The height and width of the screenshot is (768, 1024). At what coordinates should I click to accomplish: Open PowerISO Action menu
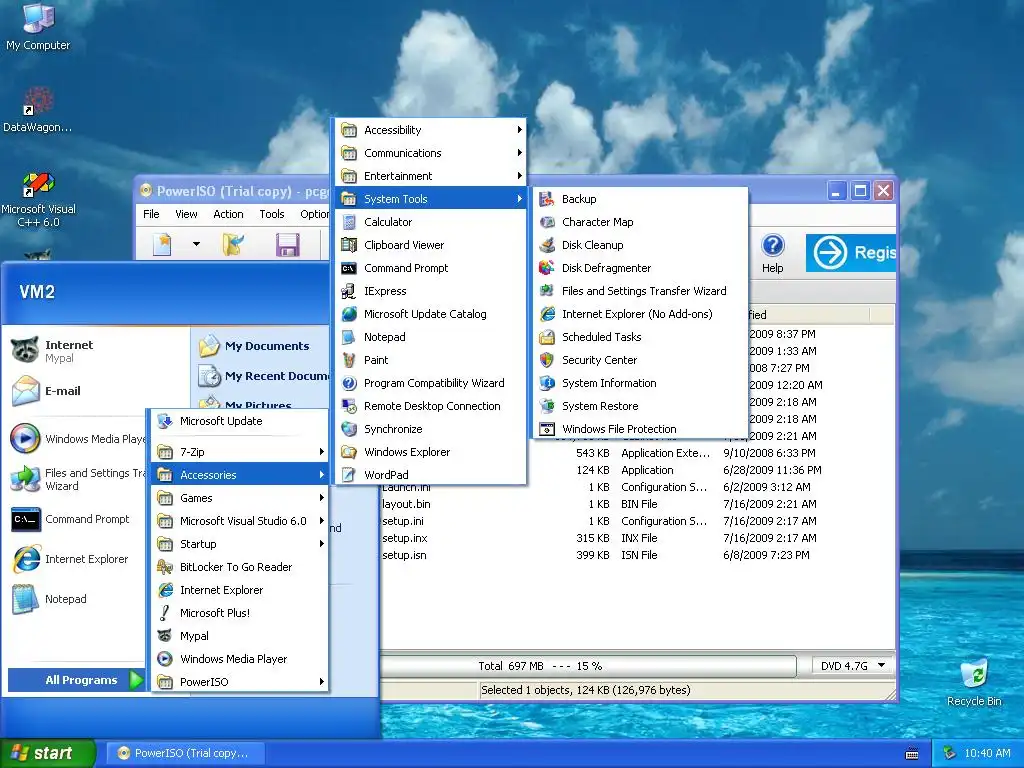point(228,214)
